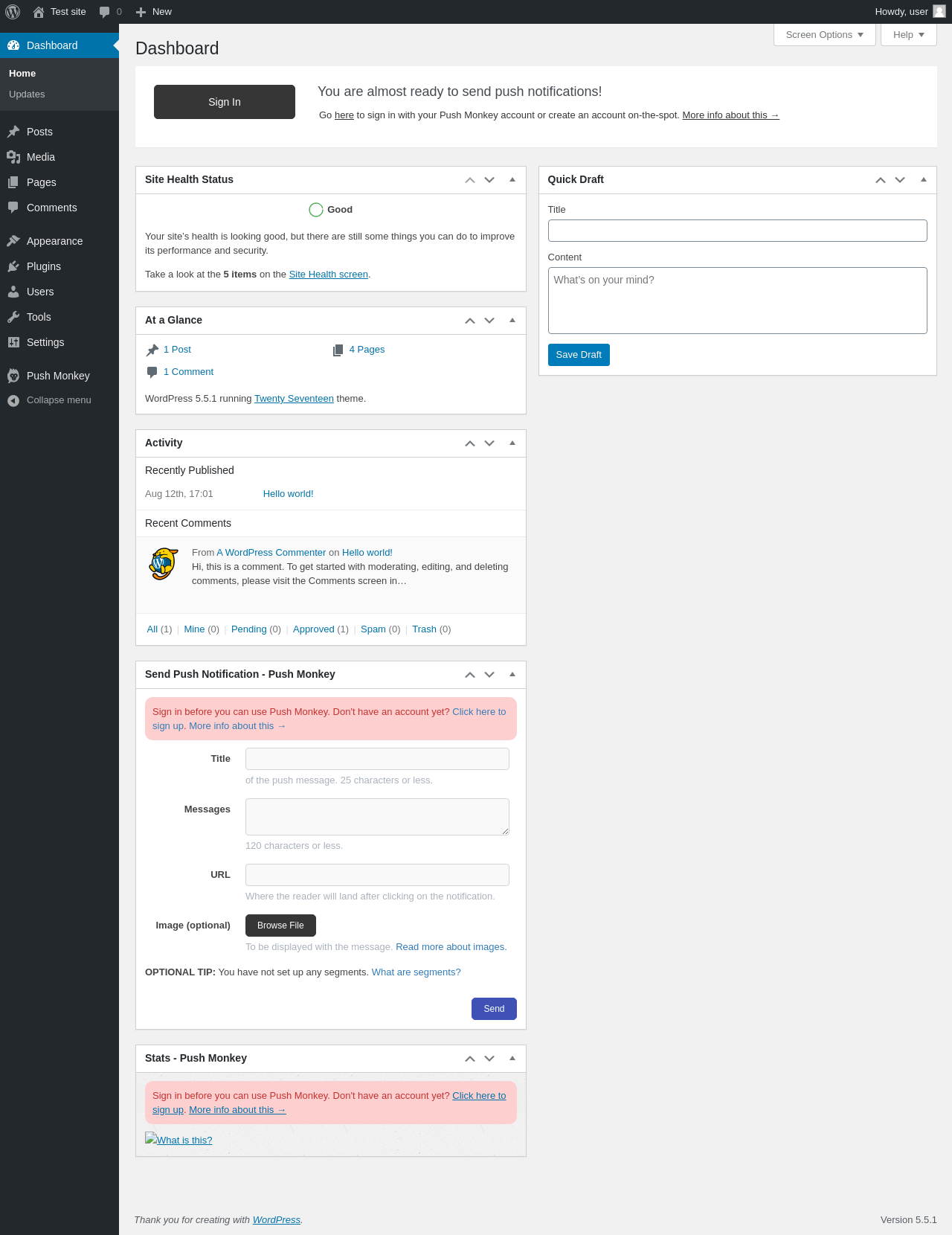Go to the Plugins menu

59,266
